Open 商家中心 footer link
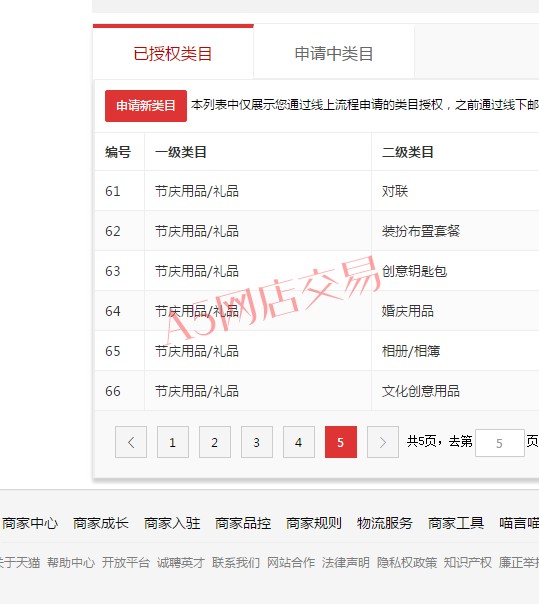Viewport: 539px width, 604px height. coord(30,523)
